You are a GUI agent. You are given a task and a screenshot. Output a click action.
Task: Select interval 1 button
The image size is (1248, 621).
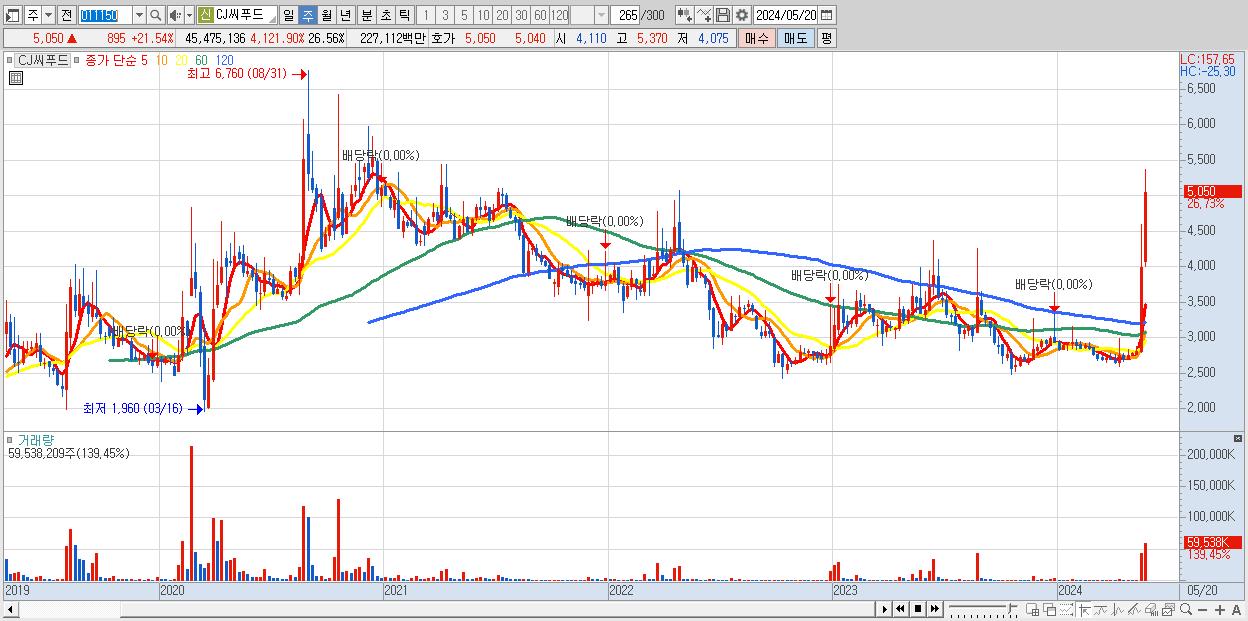click(426, 15)
